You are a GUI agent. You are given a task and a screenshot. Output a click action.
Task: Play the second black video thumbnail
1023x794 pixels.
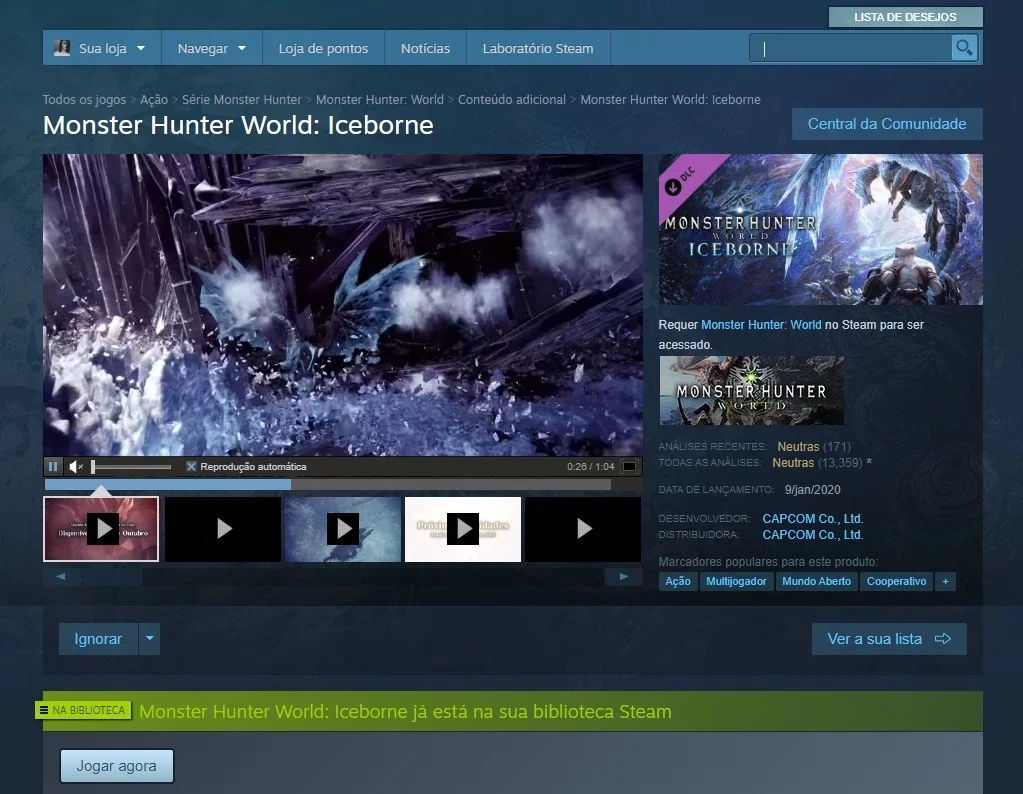(223, 528)
